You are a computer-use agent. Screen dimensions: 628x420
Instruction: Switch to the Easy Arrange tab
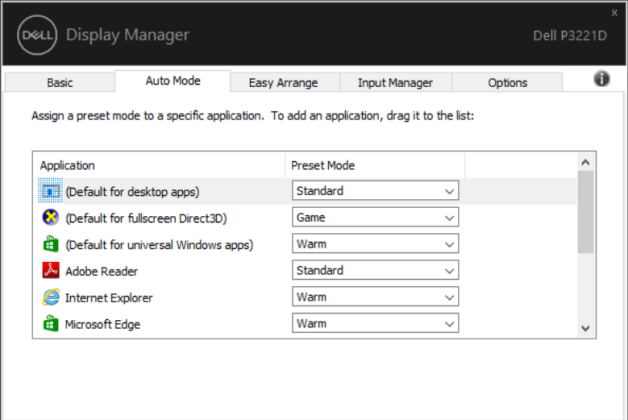[283, 82]
